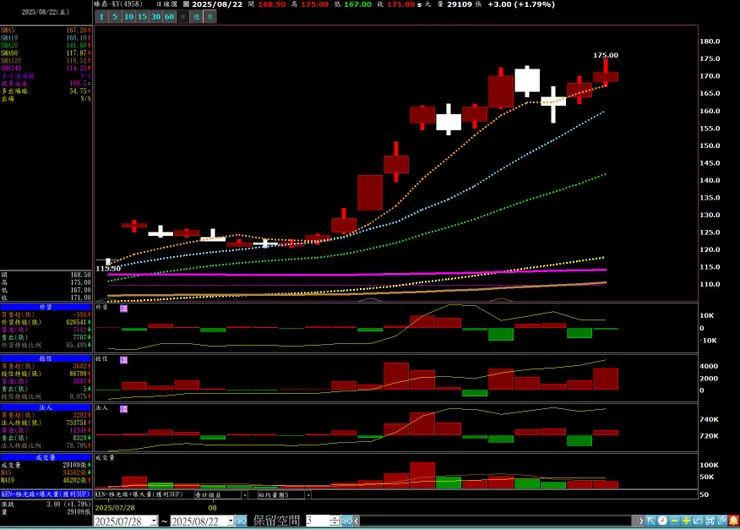Click the SMA60 indicator row

[45, 53]
